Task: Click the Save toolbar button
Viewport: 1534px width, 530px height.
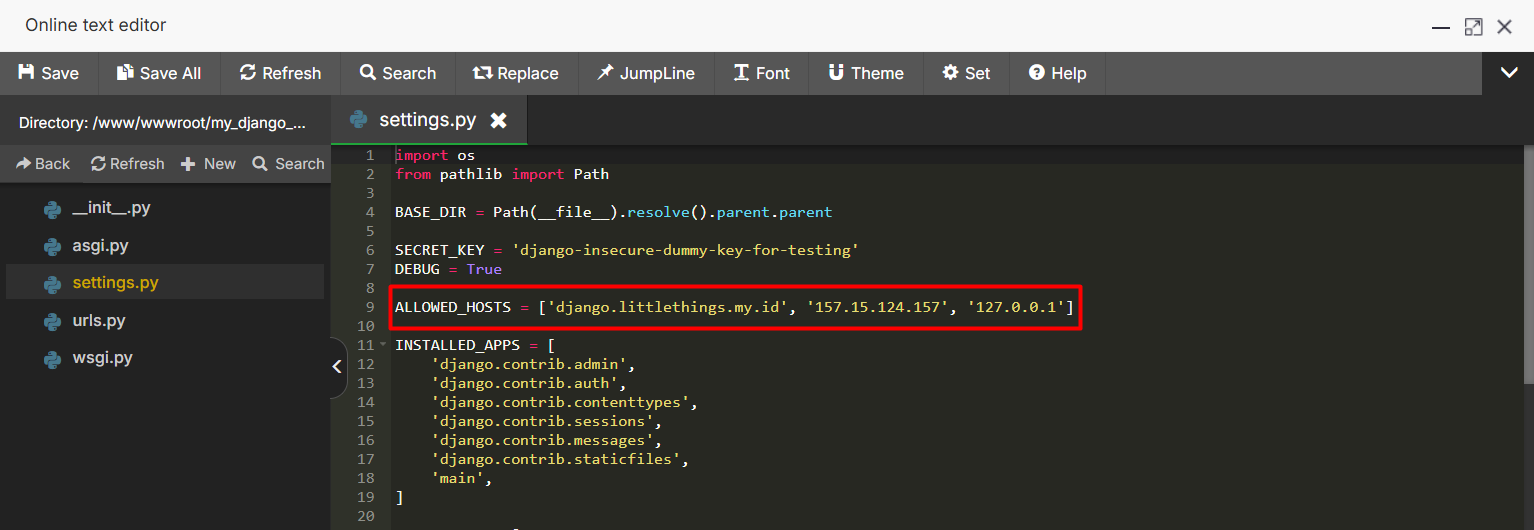Action: (x=48, y=73)
